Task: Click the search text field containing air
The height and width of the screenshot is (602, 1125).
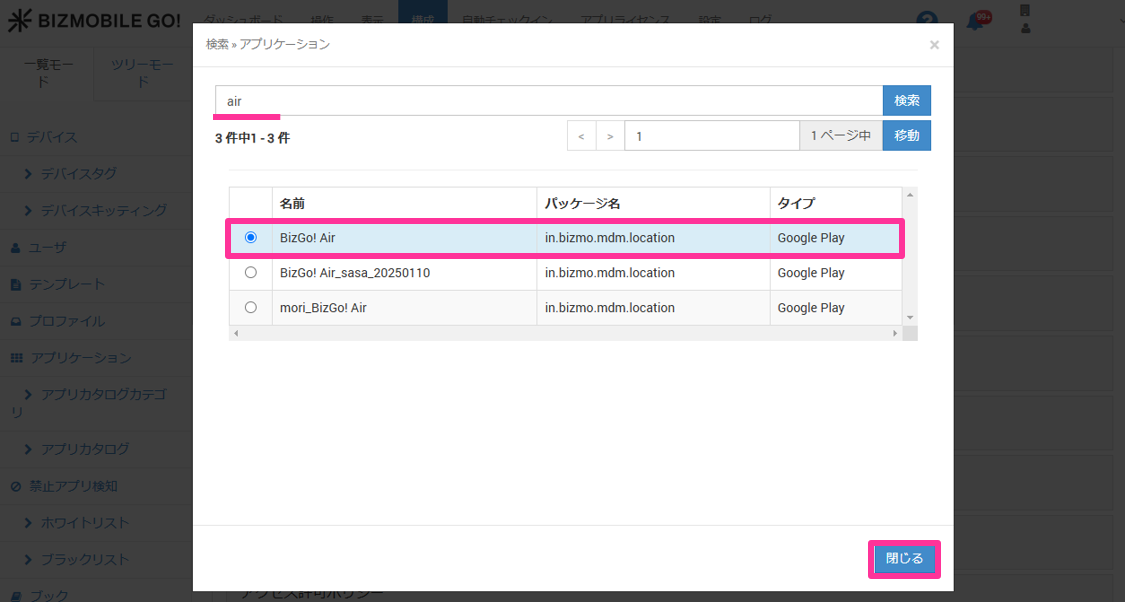Action: [x=548, y=101]
